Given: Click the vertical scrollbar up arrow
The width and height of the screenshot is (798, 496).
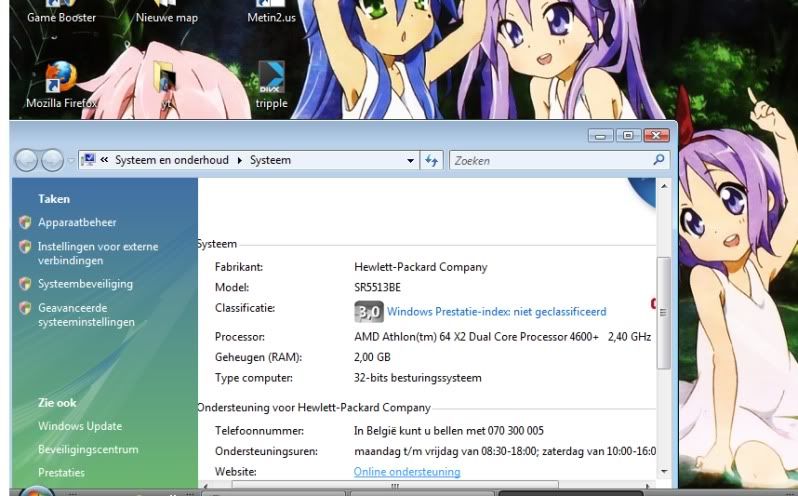Looking at the screenshot, I should click(x=664, y=187).
